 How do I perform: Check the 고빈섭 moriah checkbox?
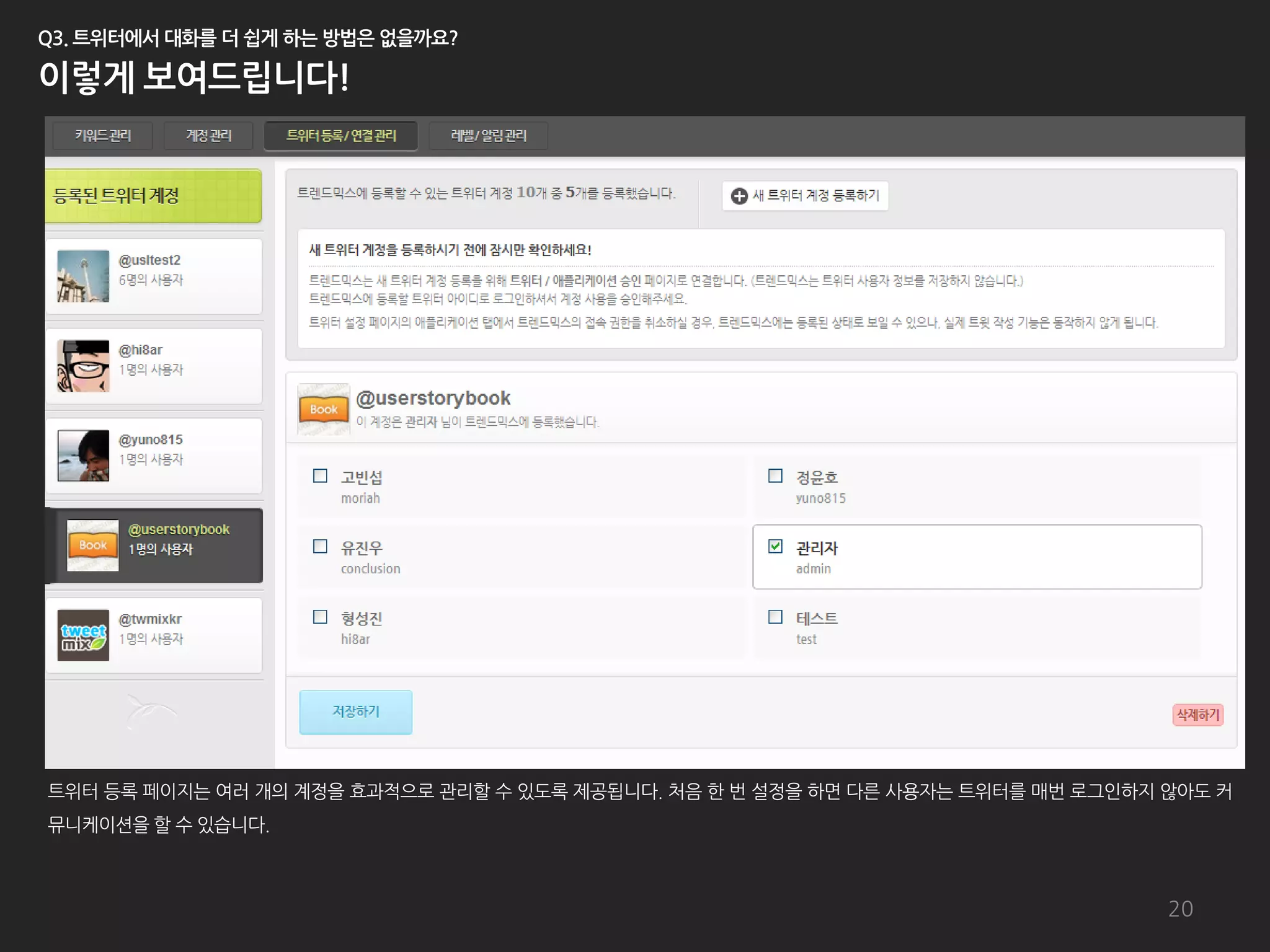tap(320, 476)
